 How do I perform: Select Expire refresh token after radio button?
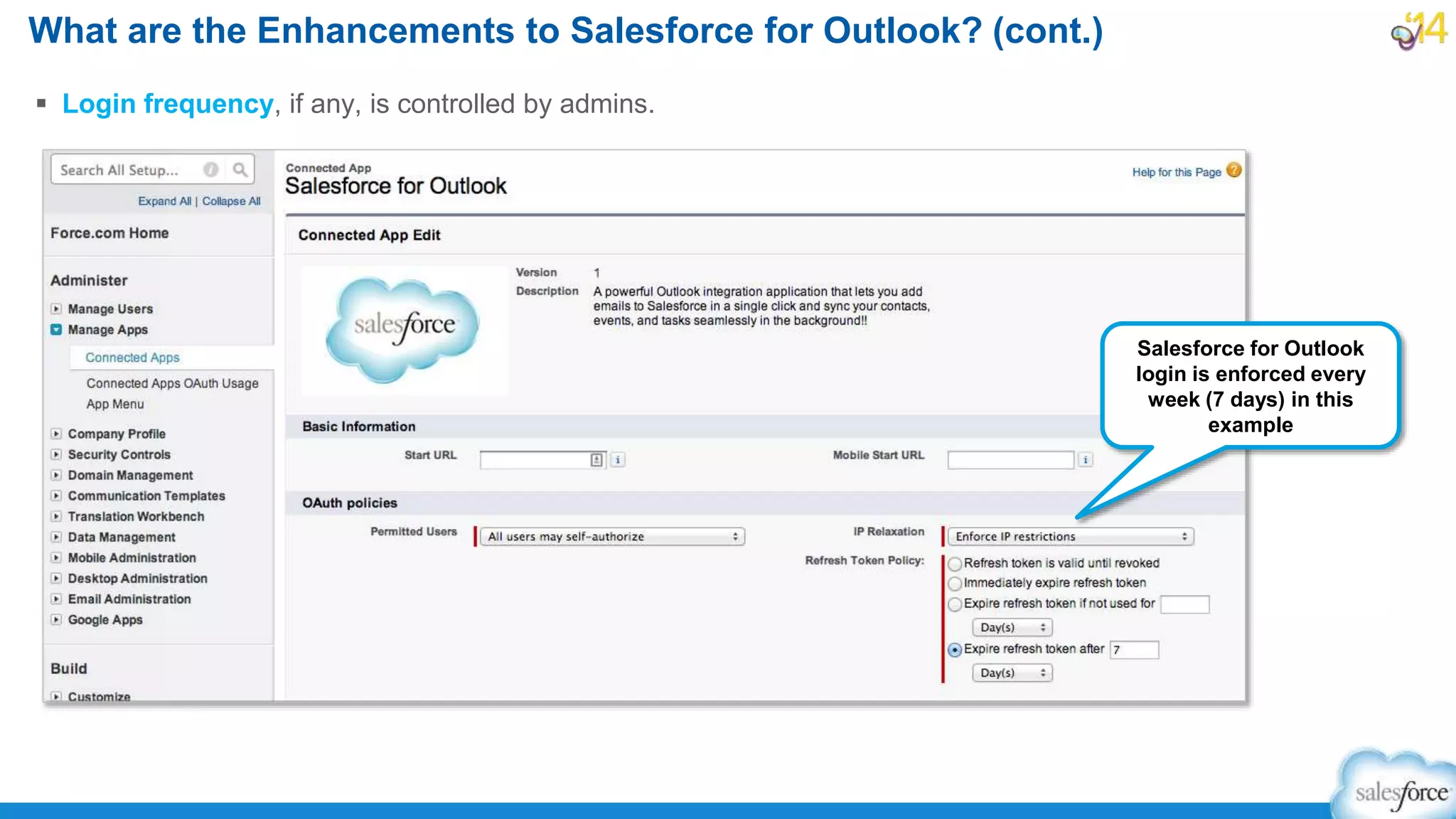[955, 650]
